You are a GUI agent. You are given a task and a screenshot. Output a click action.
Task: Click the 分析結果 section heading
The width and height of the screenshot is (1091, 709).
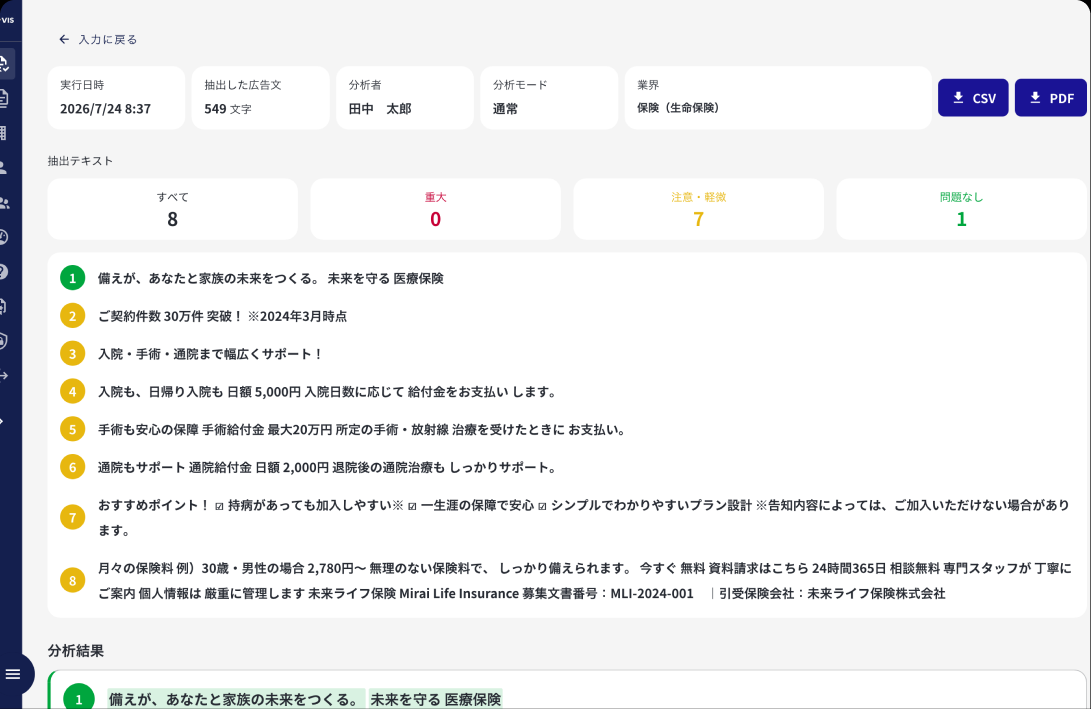(x=76, y=651)
